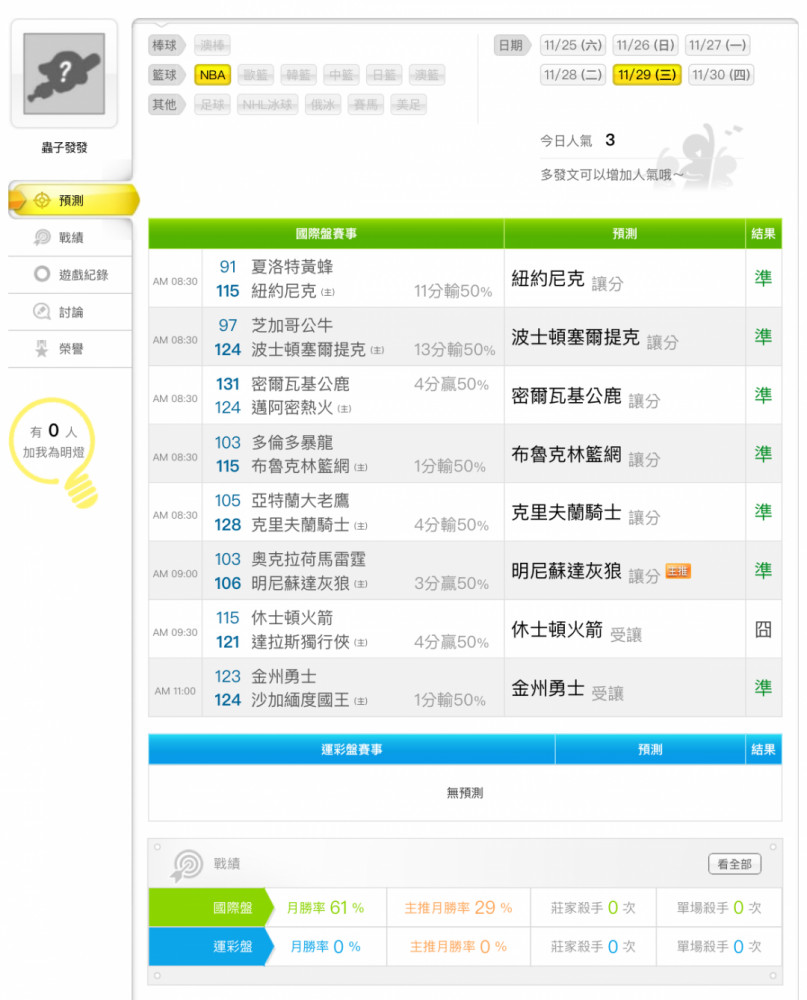Click team name 達拉斯獨行俠
The width and height of the screenshot is (807, 1000).
point(300,642)
